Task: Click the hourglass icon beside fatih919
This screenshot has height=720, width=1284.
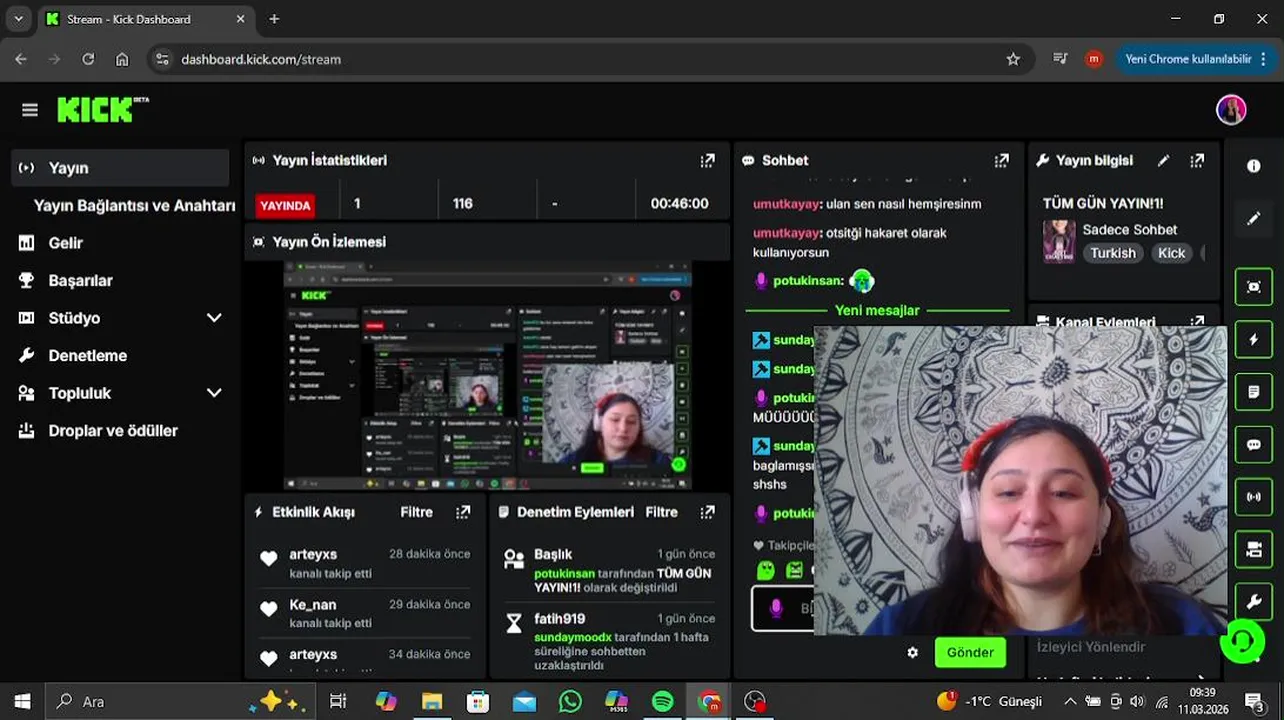Action: [514, 623]
